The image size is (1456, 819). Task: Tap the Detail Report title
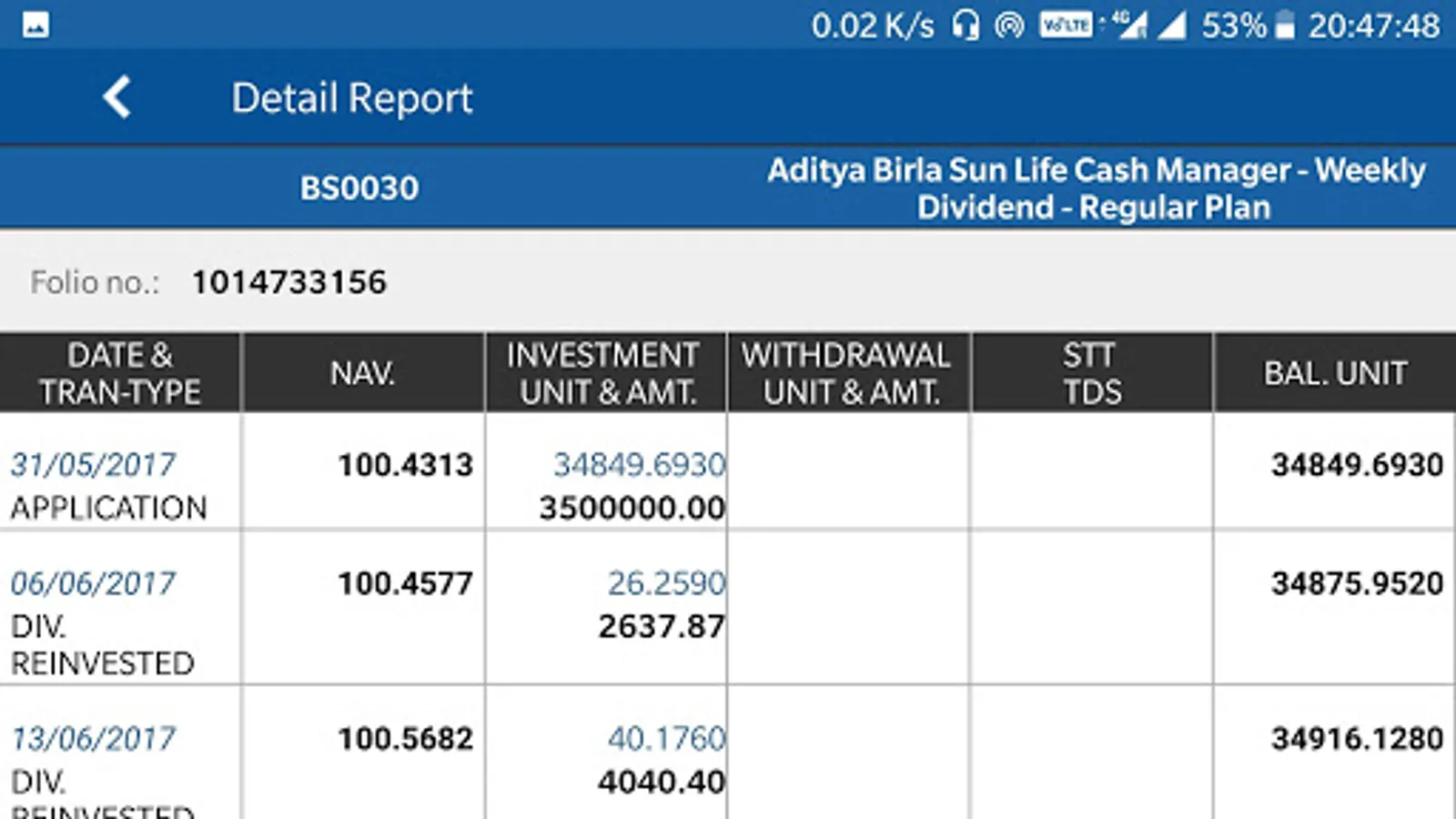(x=352, y=98)
